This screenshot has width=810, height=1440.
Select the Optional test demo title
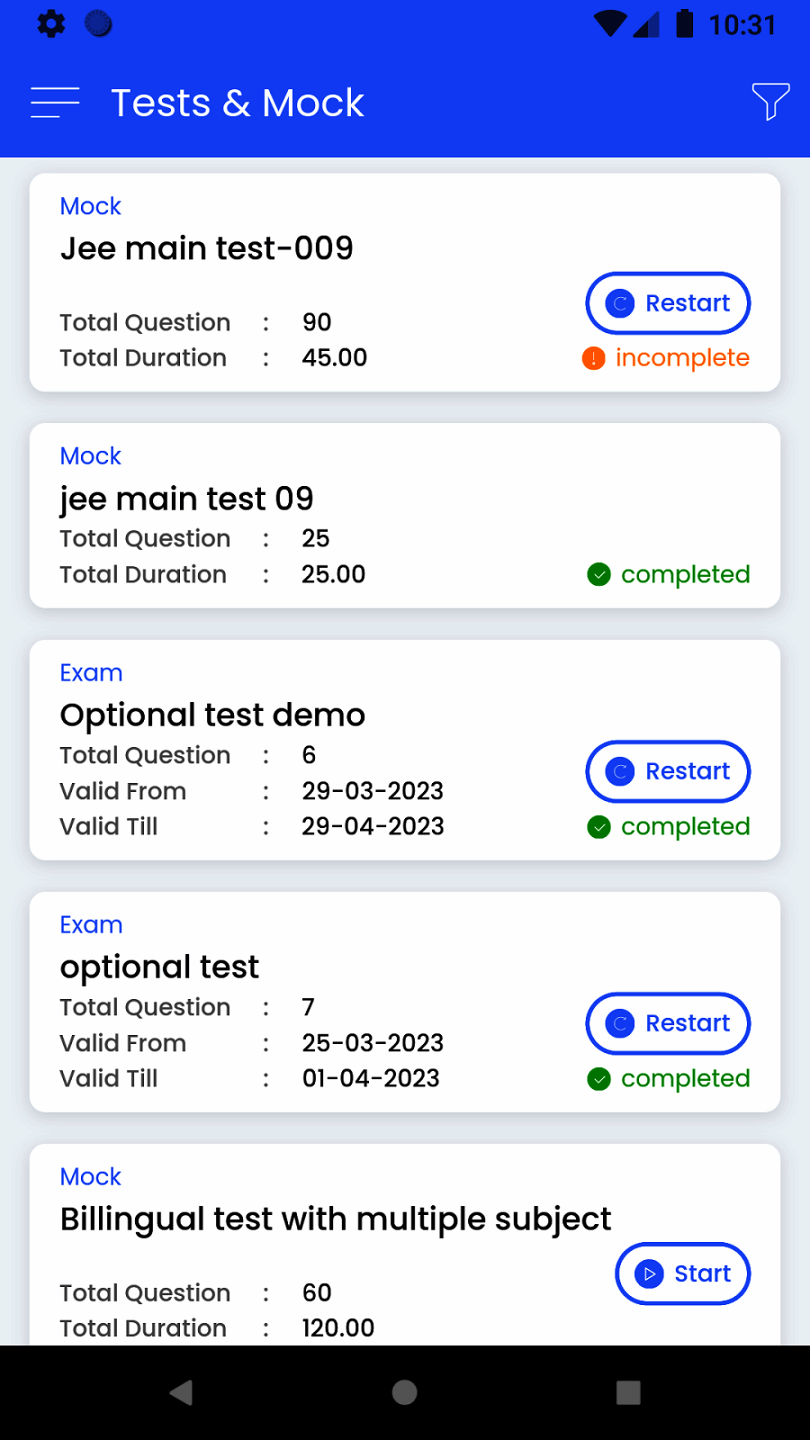(212, 715)
